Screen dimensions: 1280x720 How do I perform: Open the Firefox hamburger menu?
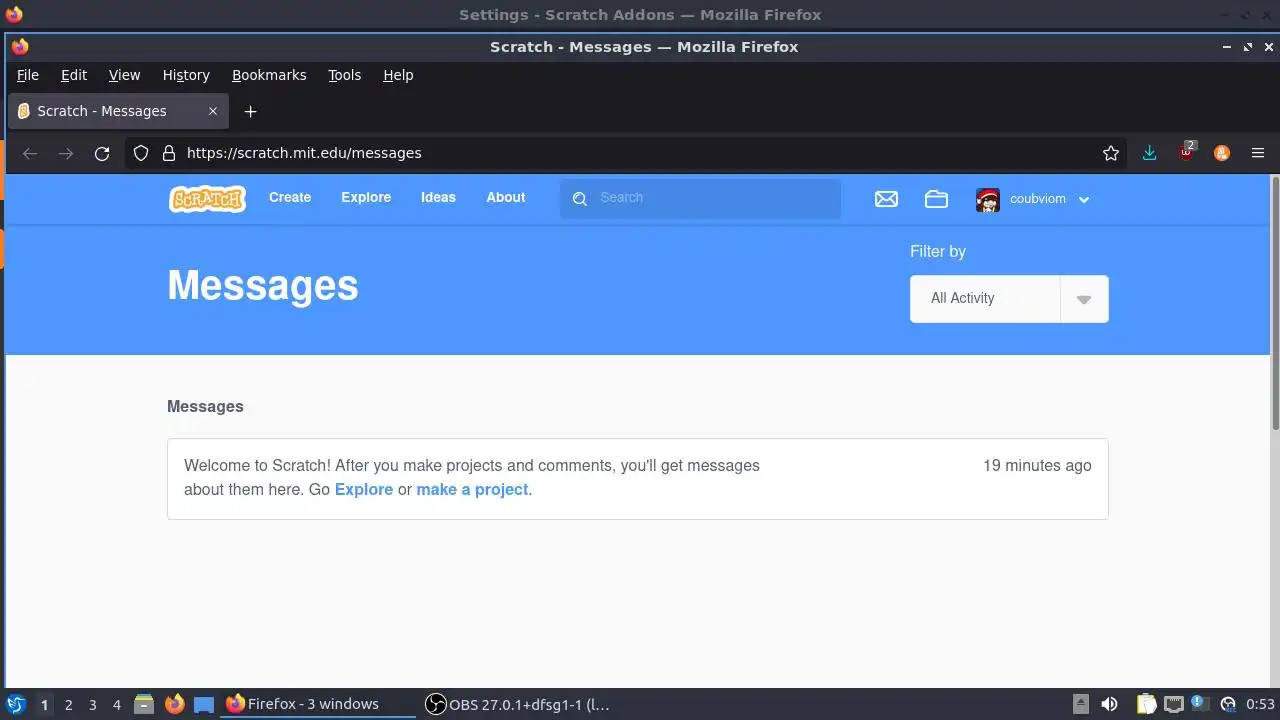(1258, 153)
